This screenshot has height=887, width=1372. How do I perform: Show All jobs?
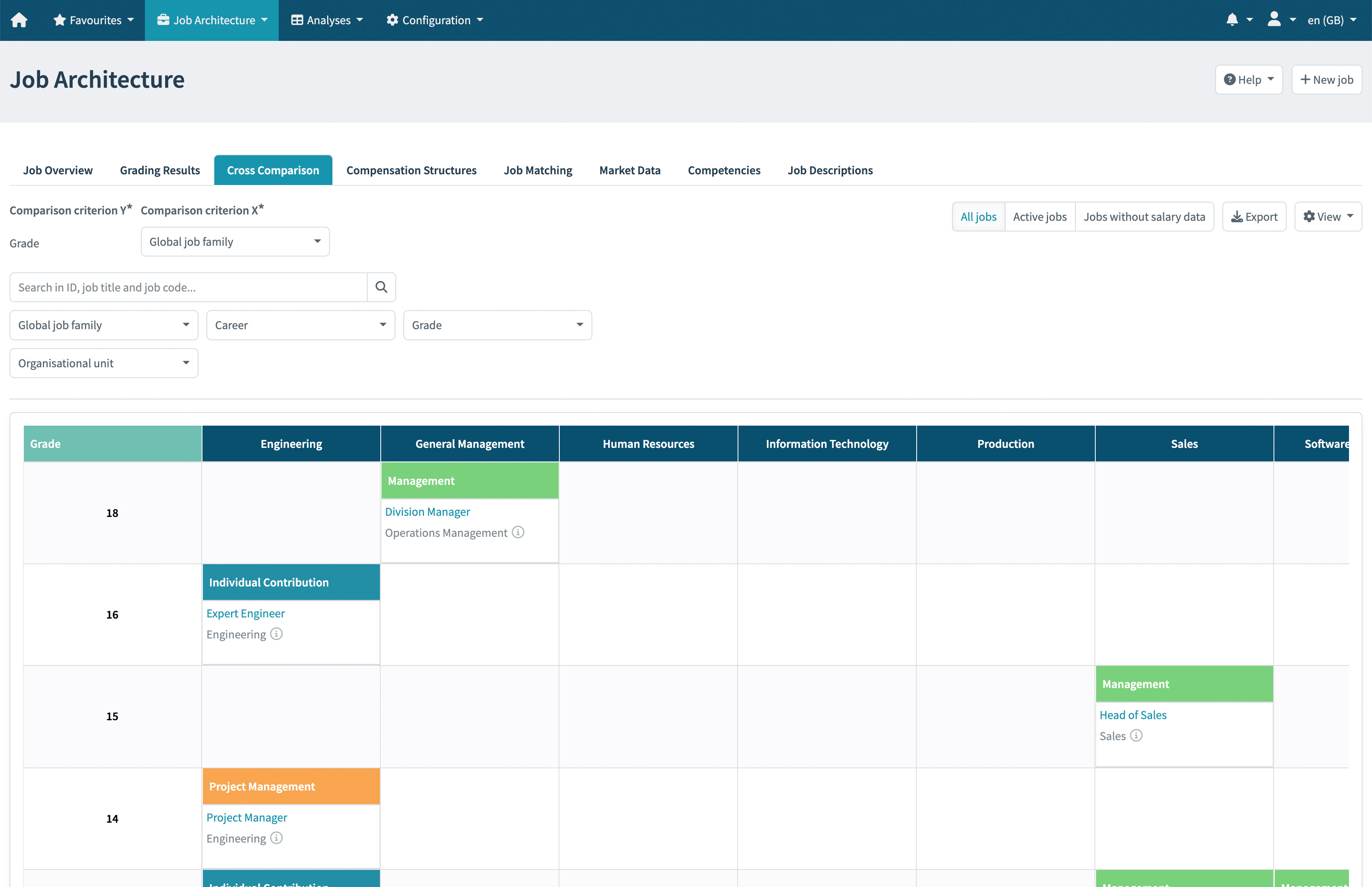click(x=978, y=216)
